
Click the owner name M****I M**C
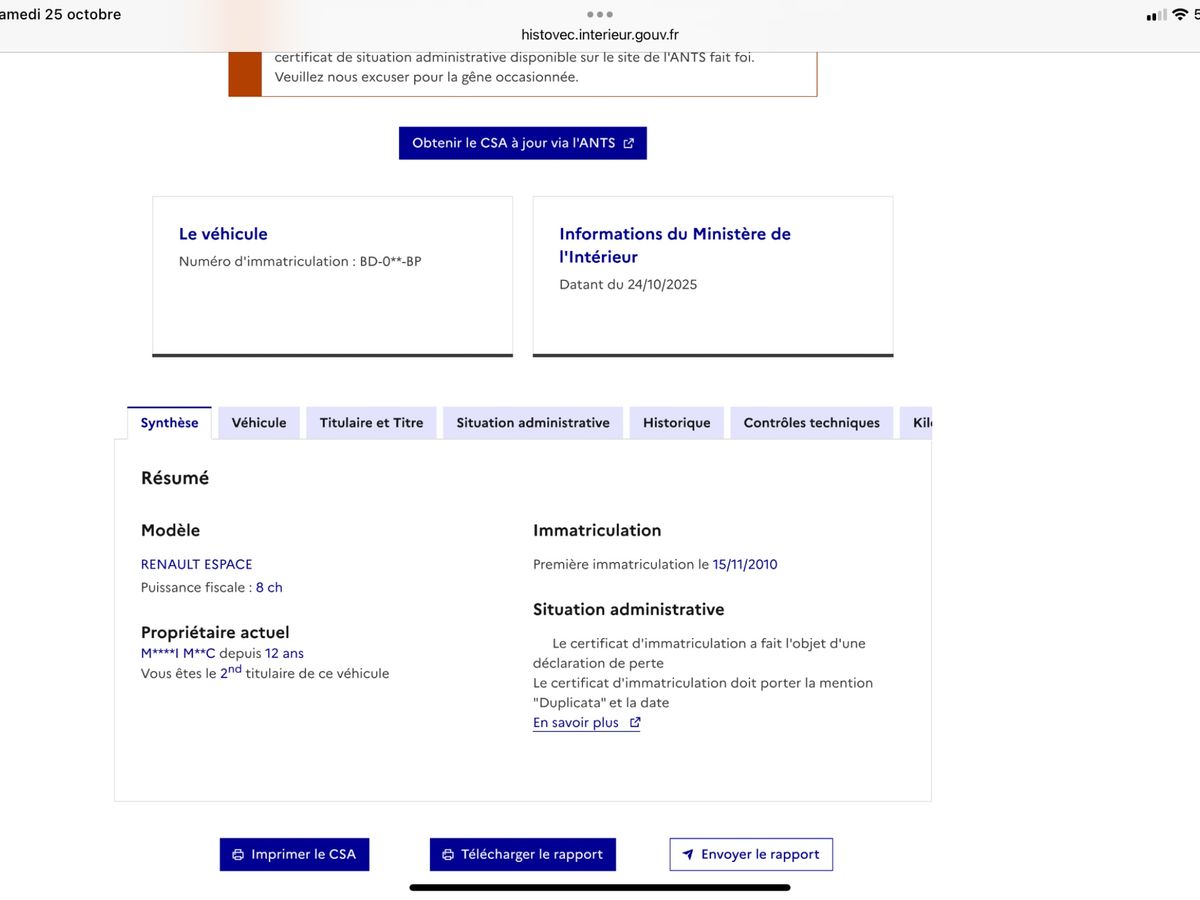178,653
